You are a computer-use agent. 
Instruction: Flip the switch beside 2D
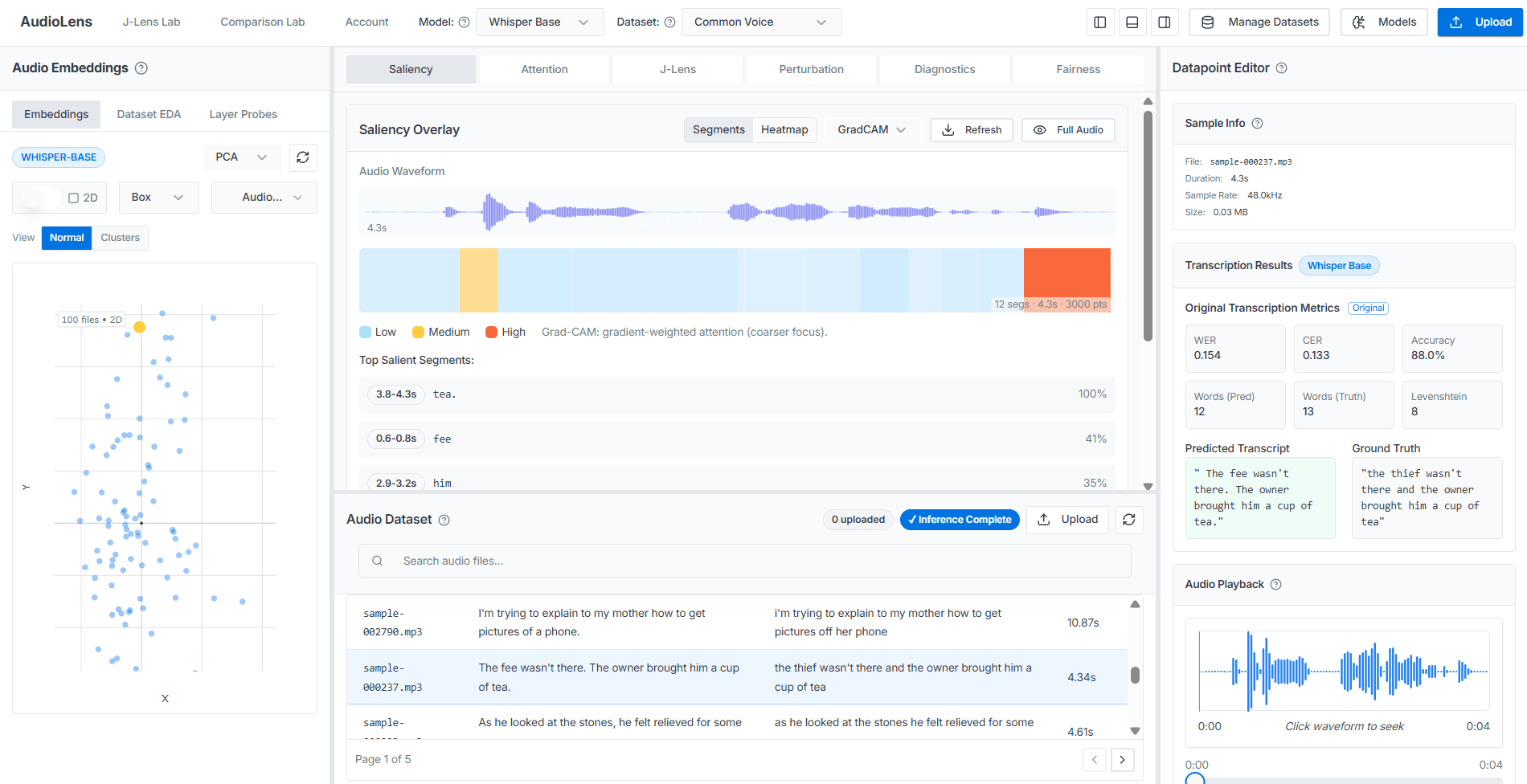pyautogui.click(x=40, y=198)
